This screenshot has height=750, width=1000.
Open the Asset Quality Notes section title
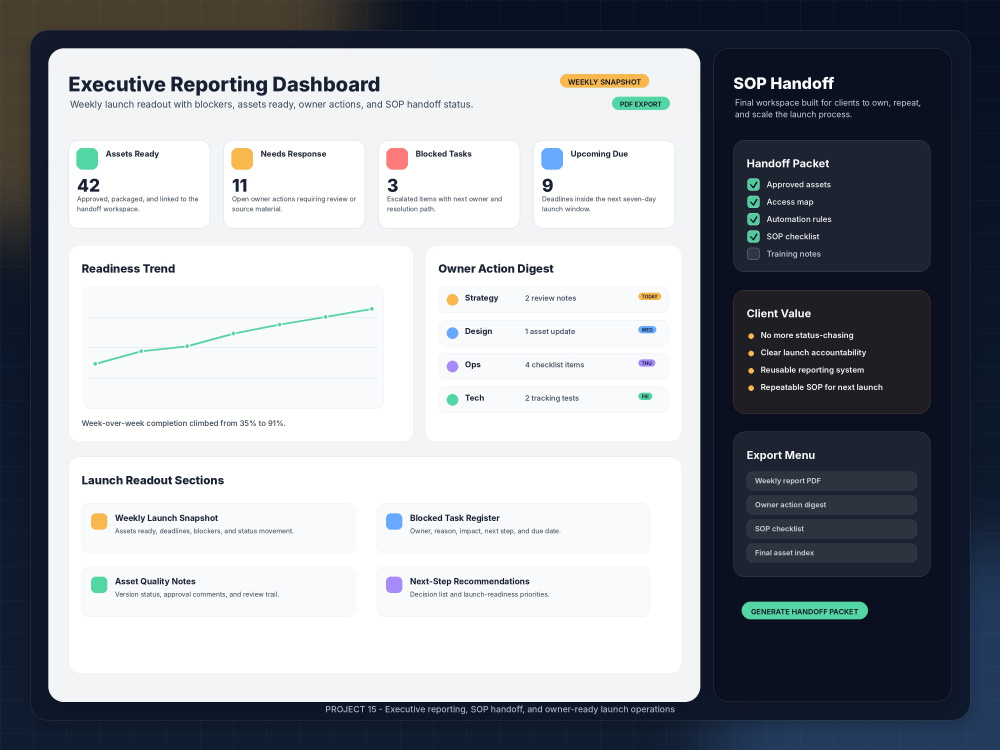click(x=155, y=581)
